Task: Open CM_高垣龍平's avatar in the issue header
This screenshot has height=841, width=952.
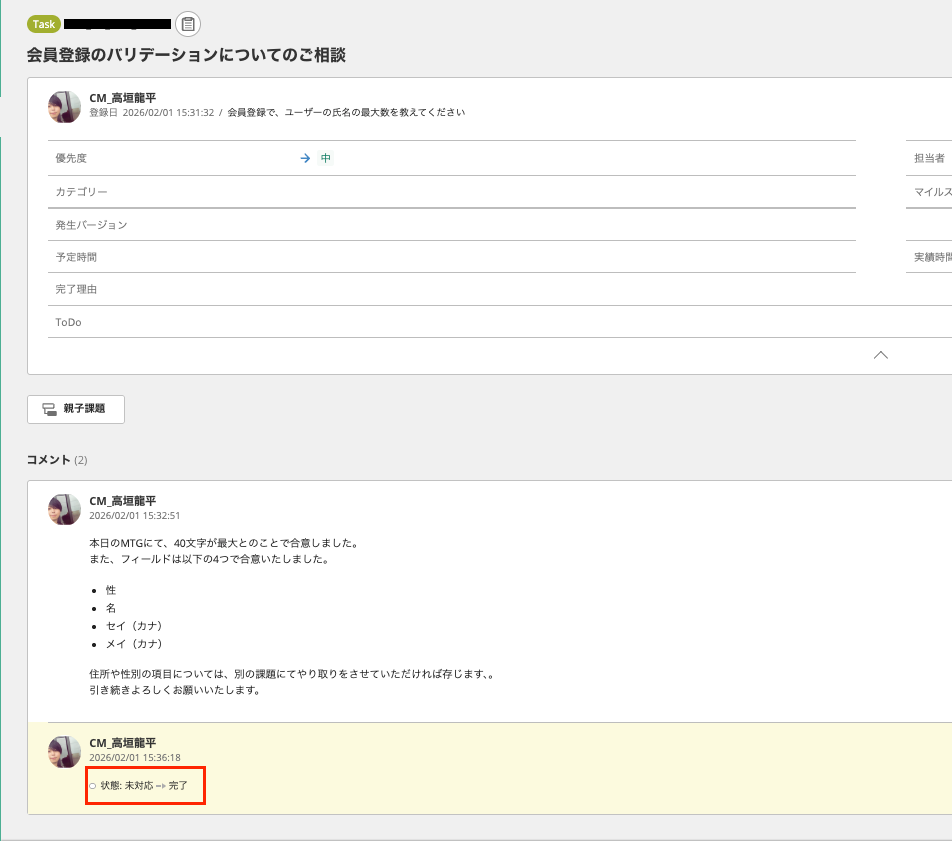Action: click(x=64, y=106)
